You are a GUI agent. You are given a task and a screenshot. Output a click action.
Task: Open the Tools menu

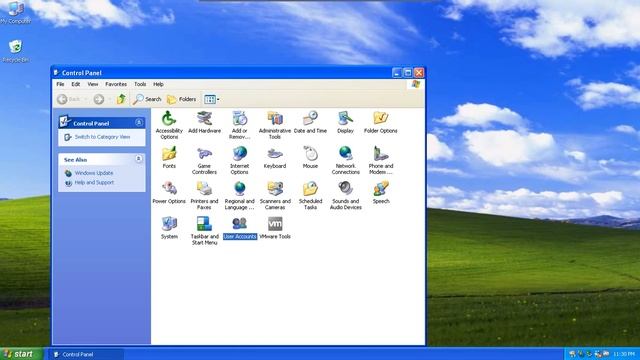pos(140,84)
